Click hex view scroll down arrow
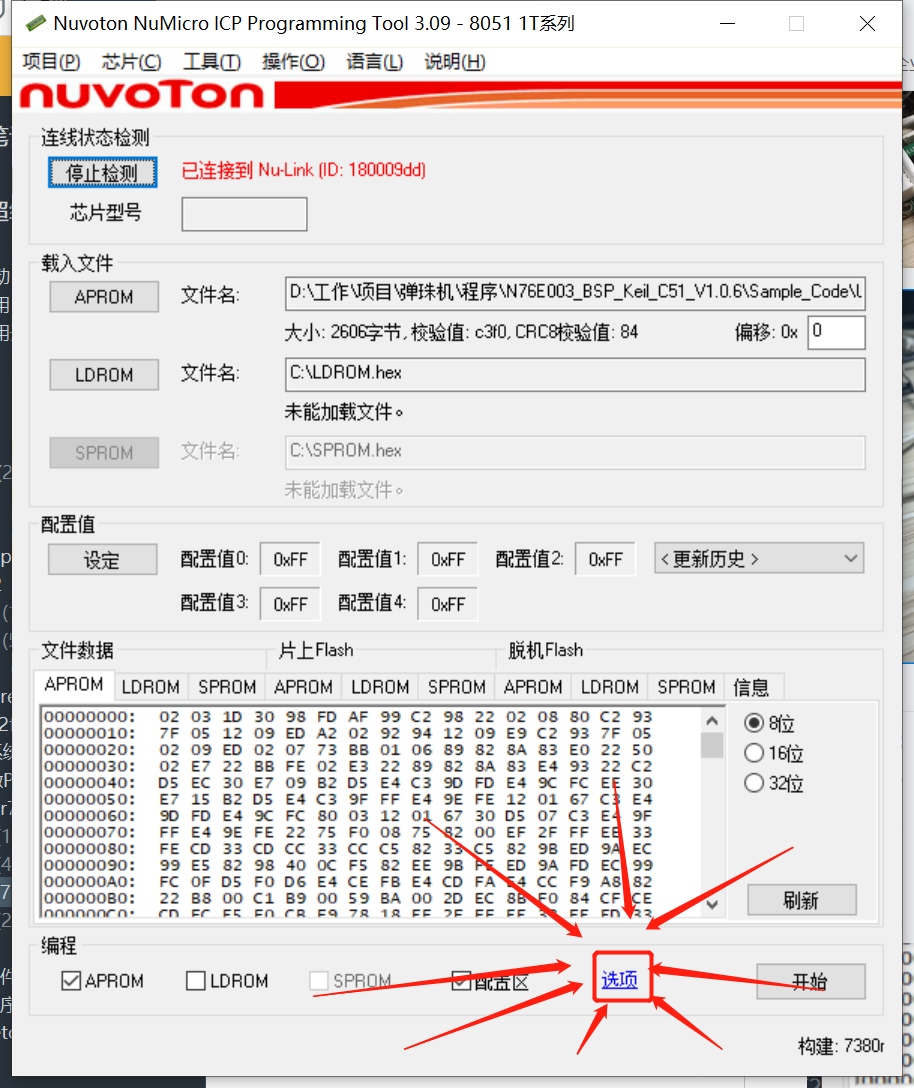914x1088 pixels. coord(712,904)
